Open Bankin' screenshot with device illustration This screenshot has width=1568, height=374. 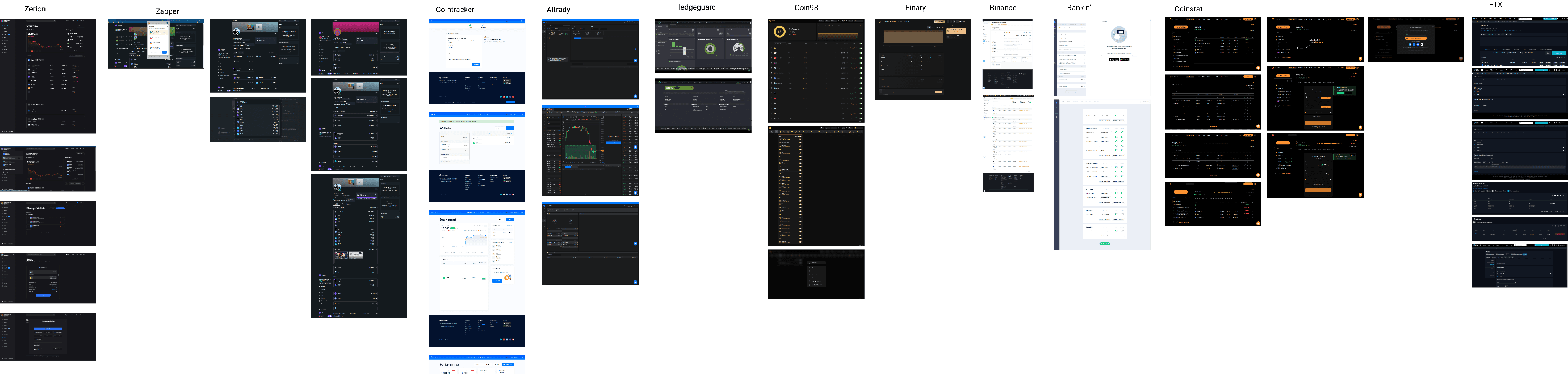(x=1102, y=57)
